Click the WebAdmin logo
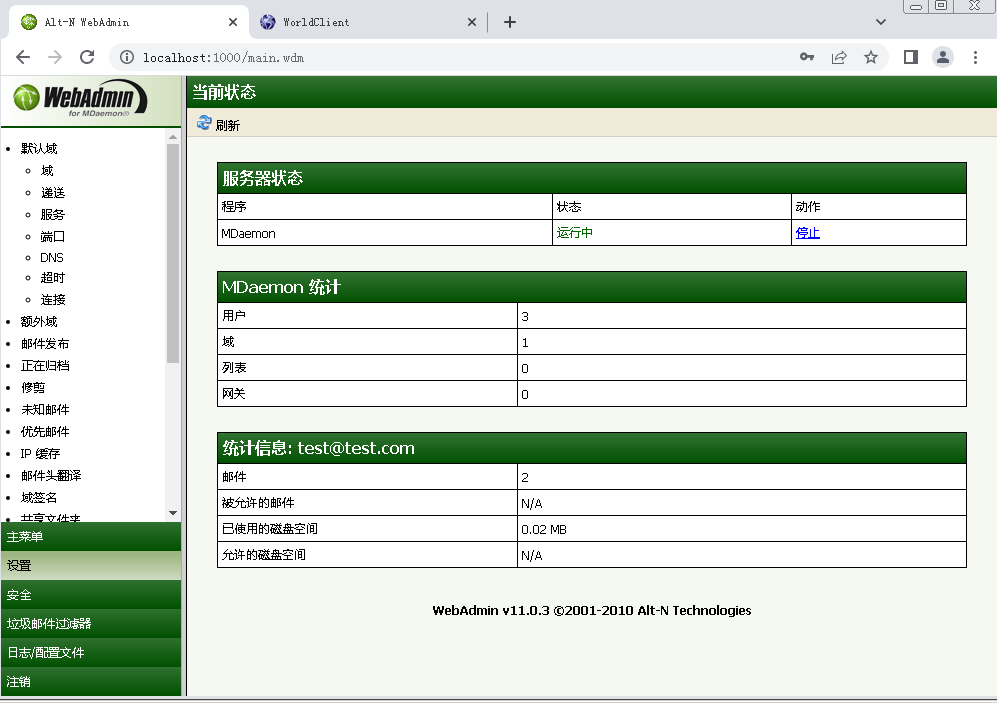Viewport: 997px width, 703px height. [80, 99]
